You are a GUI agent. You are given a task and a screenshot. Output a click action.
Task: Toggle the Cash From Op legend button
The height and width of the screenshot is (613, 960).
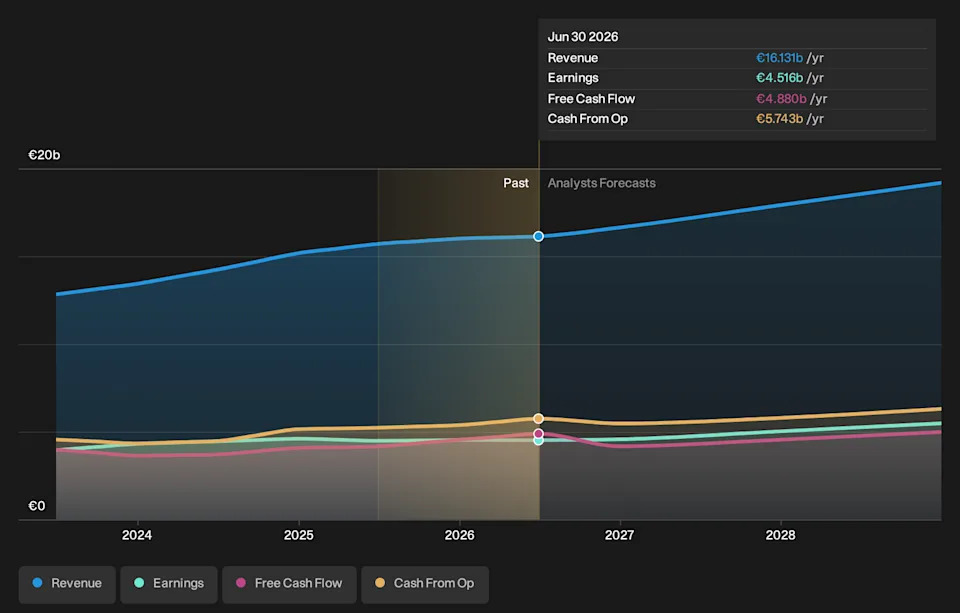pos(425,584)
